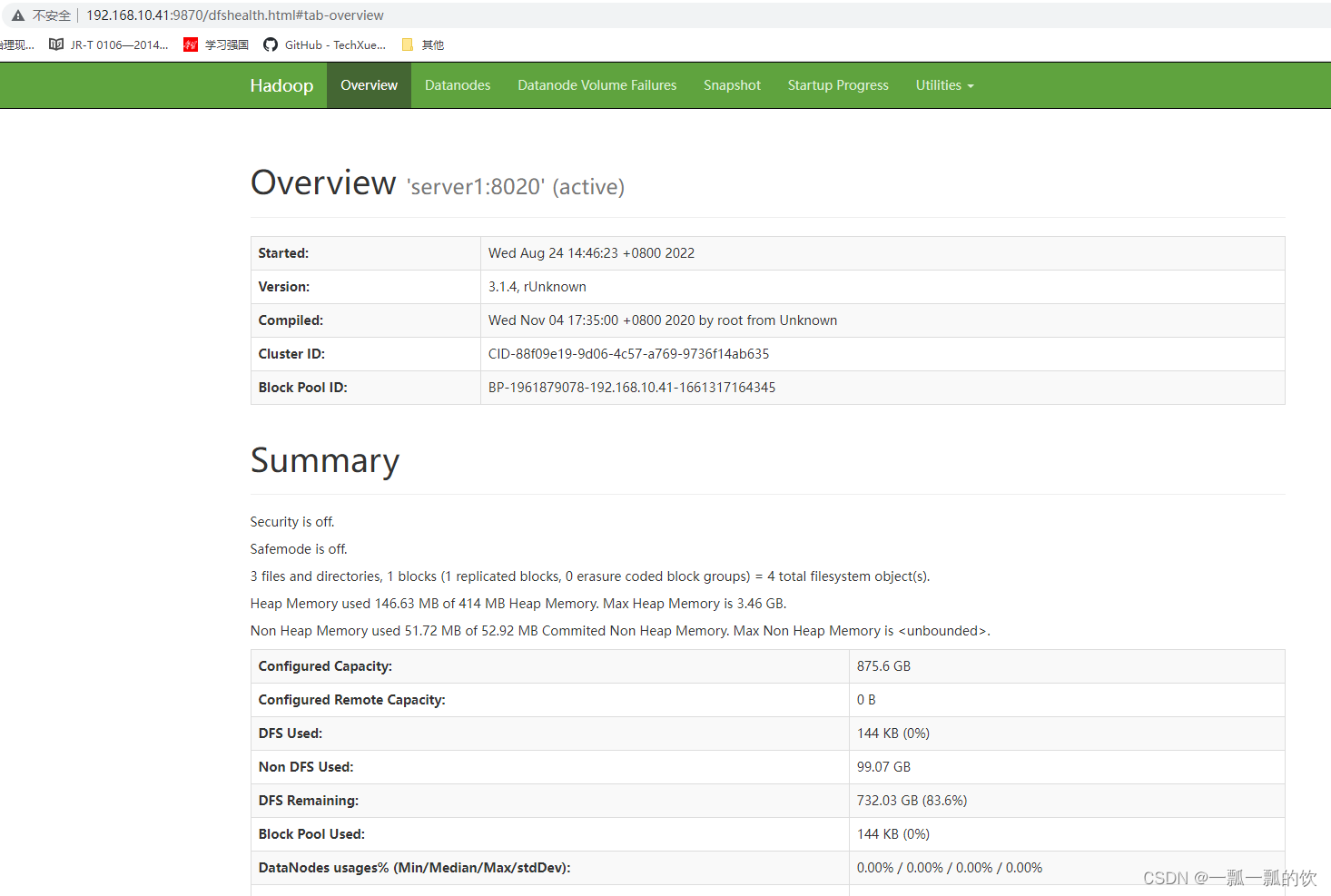This screenshot has height=896, width=1331.
Task: Select DFS Remaining value 732.03 GB
Action: 912,801
